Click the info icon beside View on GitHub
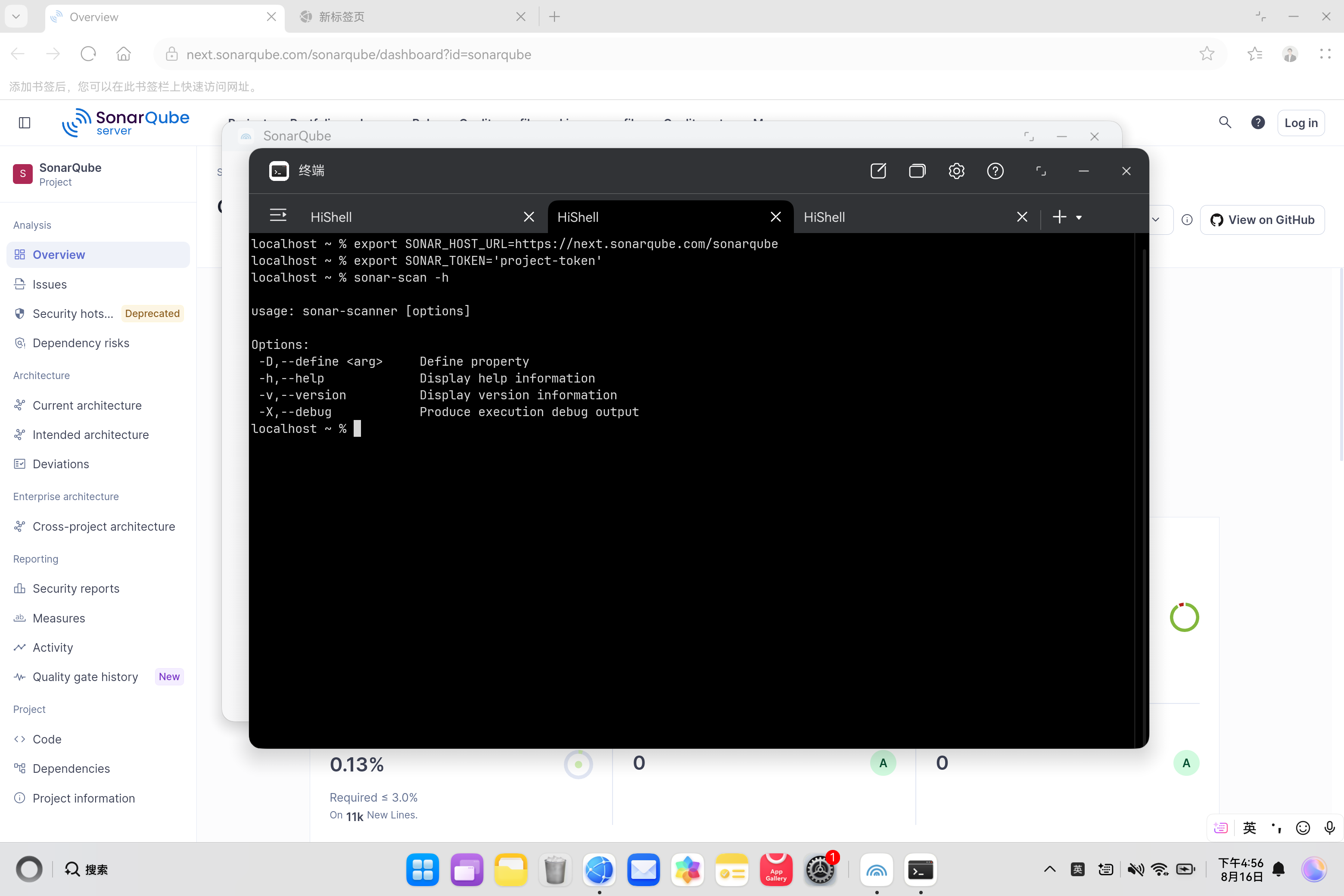 point(1187,220)
